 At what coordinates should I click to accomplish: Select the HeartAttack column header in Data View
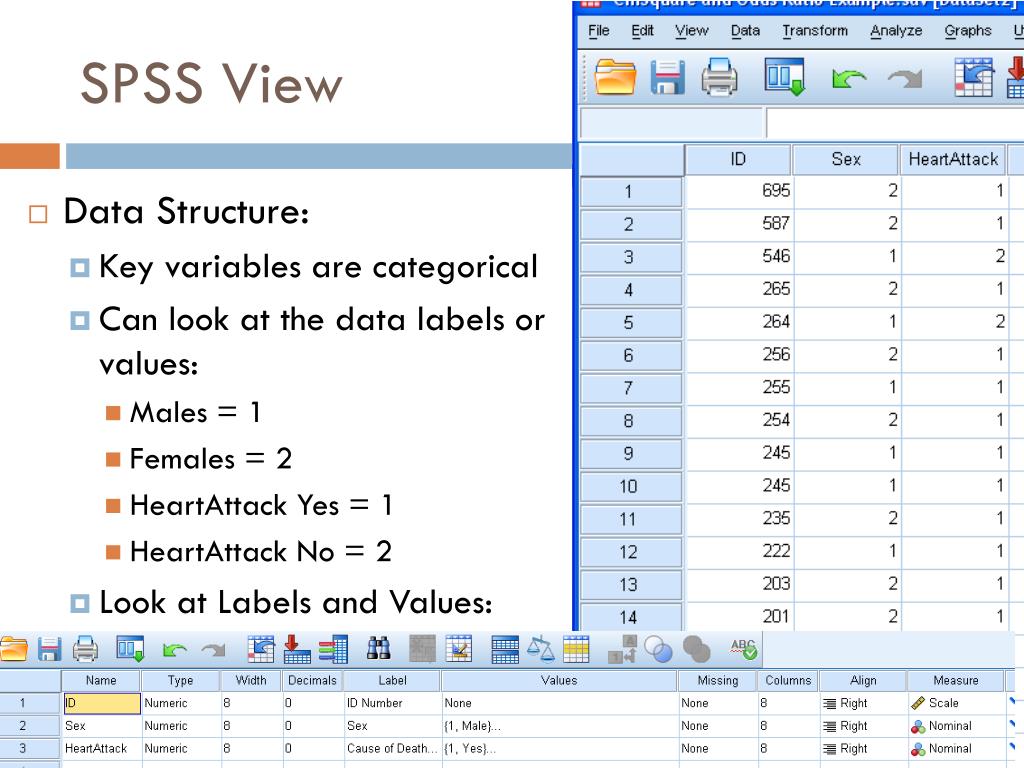coord(953,159)
